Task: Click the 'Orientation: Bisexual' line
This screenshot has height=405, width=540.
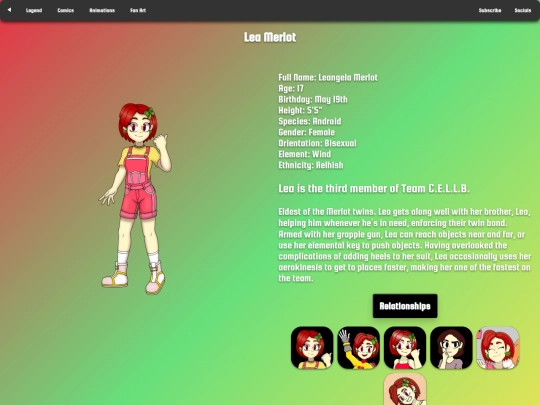Action: tap(318, 143)
